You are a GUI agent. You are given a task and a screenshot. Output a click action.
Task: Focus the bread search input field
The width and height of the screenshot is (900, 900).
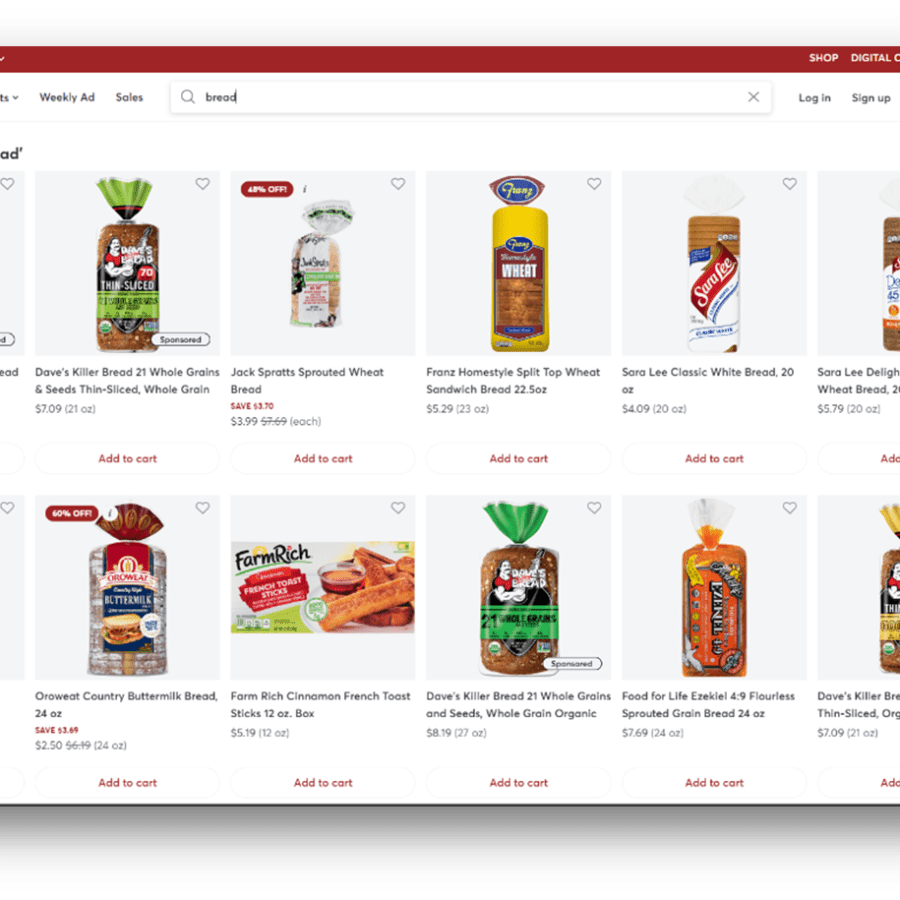(x=471, y=97)
